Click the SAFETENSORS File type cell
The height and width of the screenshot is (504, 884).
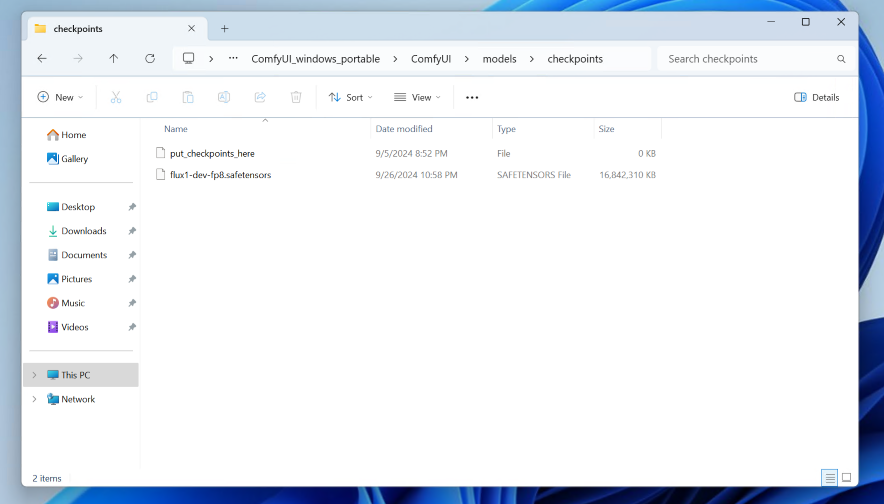coord(534,175)
